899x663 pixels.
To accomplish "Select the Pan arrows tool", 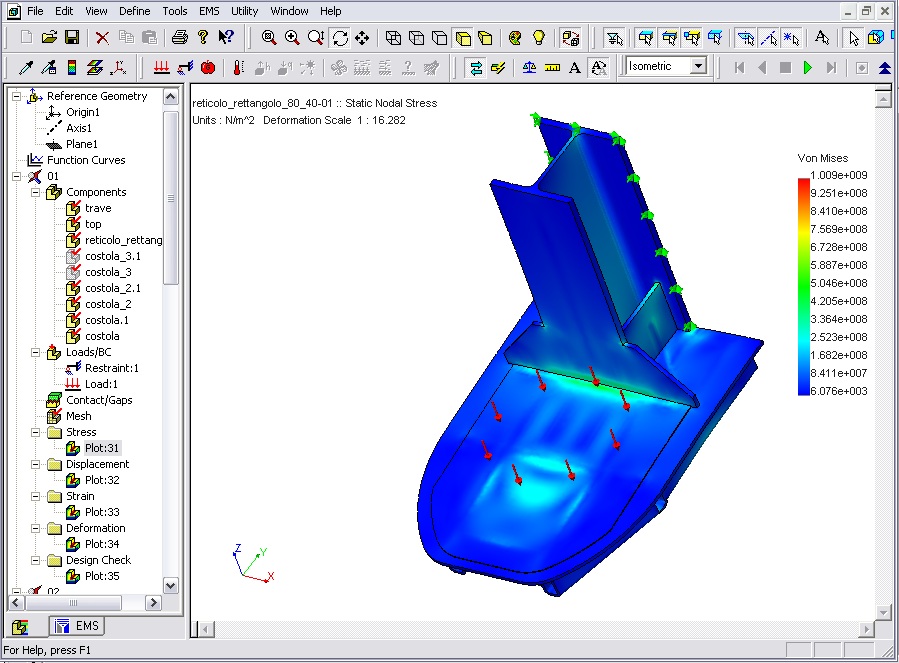I will click(362, 38).
